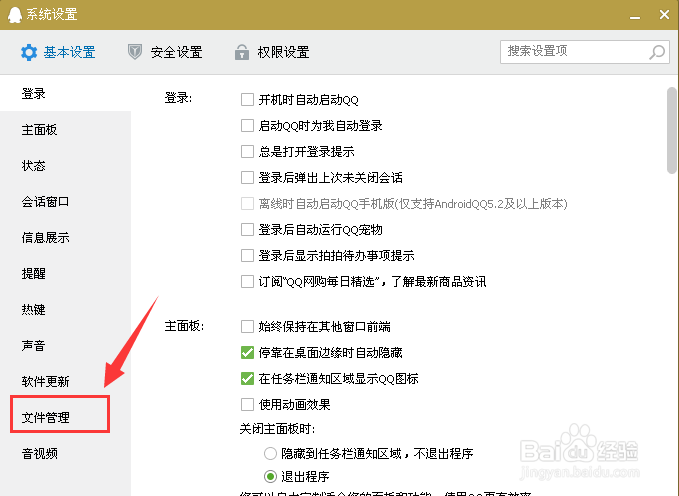The height and width of the screenshot is (496, 679).
Task: Minimize the 系统设置 window
Action: (635, 17)
